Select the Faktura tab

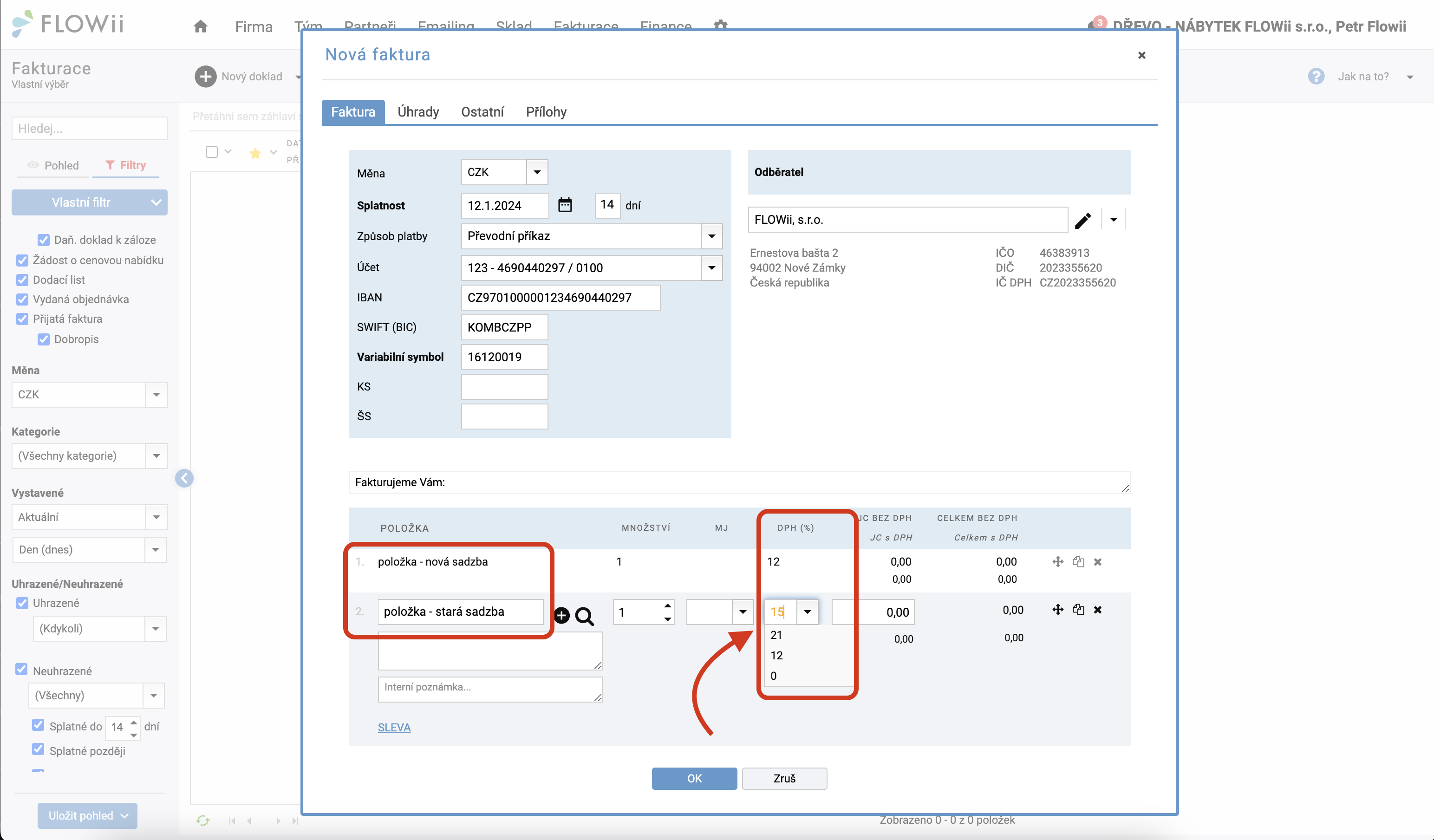[x=353, y=111]
